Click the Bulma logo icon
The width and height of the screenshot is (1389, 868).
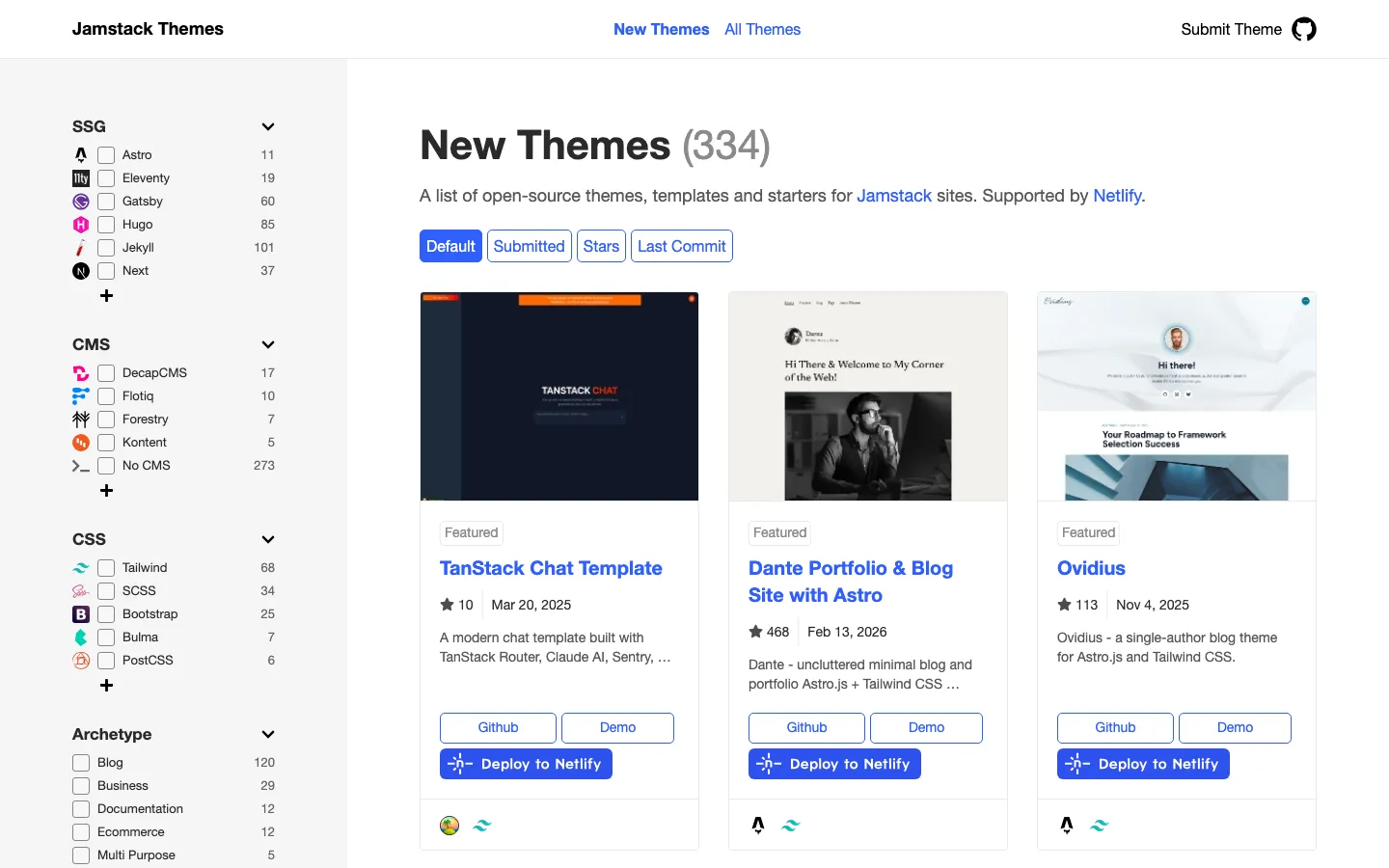[x=81, y=637]
